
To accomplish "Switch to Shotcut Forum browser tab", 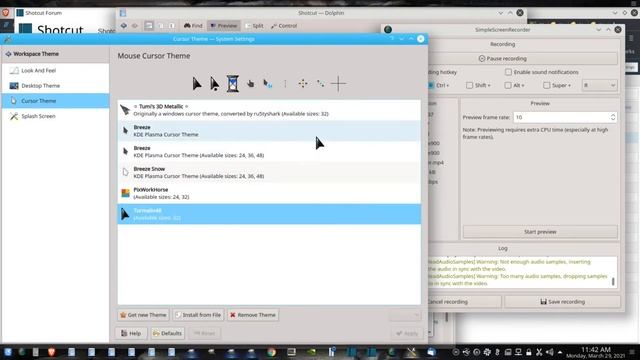I will click(x=43, y=13).
